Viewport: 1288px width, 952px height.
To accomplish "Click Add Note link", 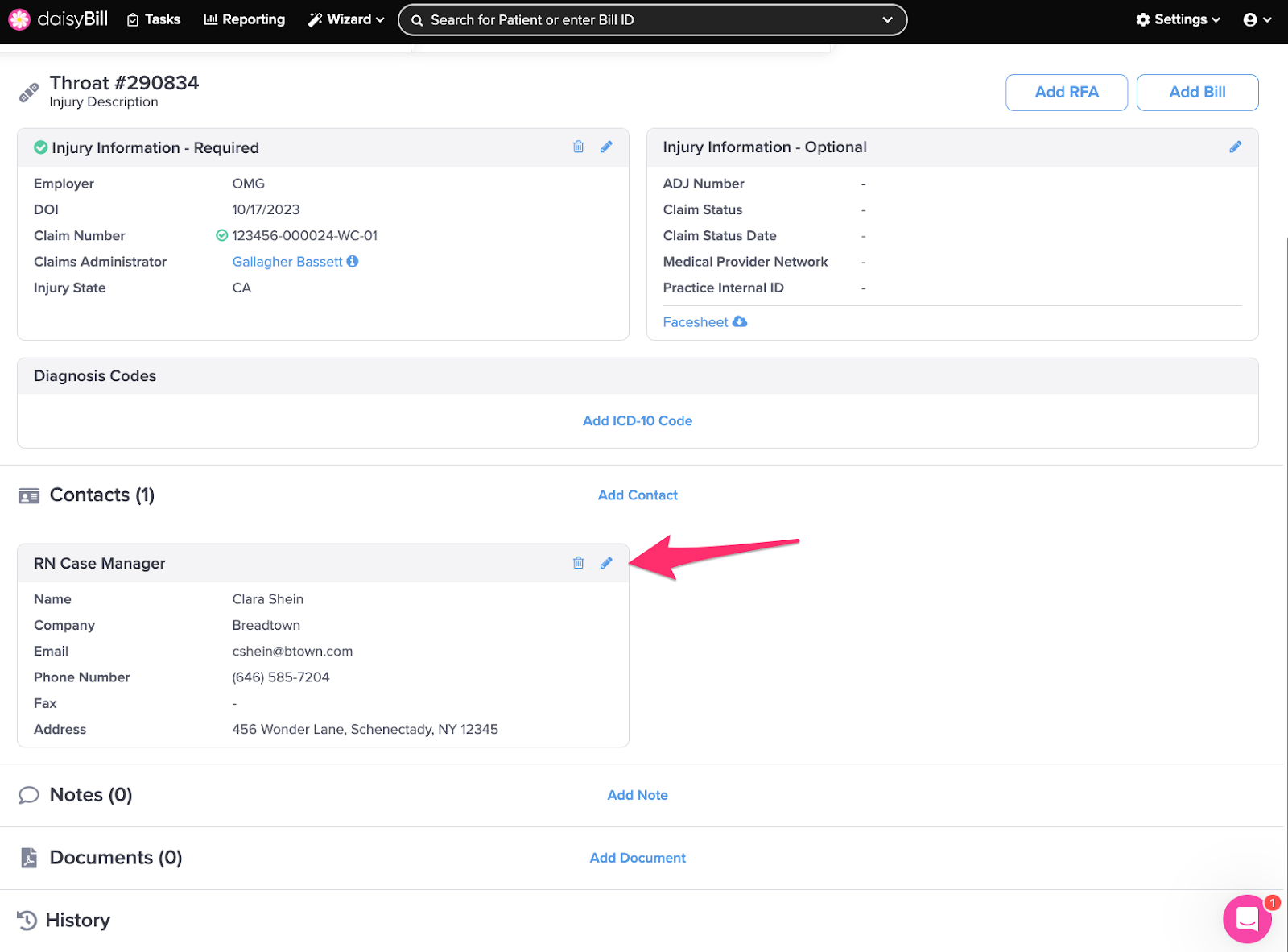I will pyautogui.click(x=638, y=795).
